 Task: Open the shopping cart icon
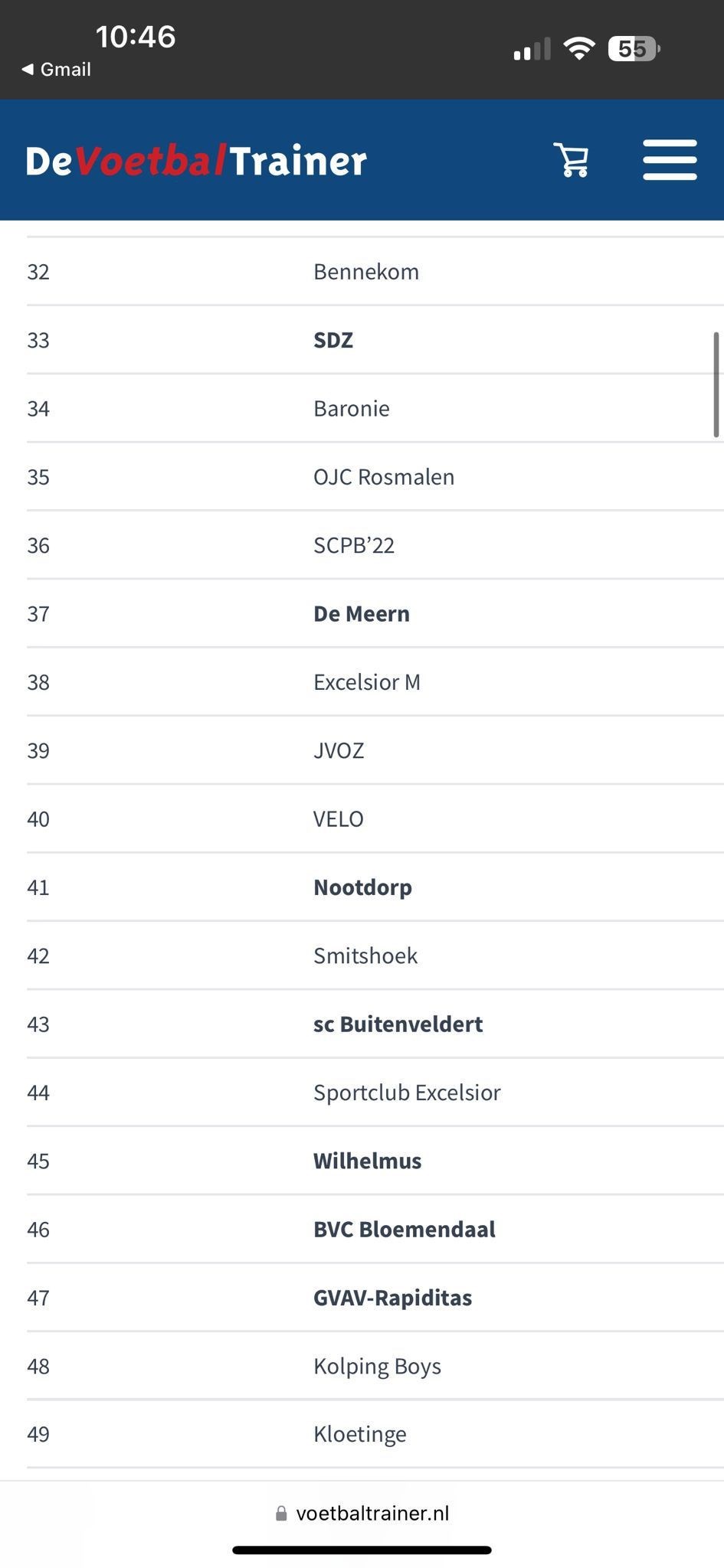click(x=572, y=160)
